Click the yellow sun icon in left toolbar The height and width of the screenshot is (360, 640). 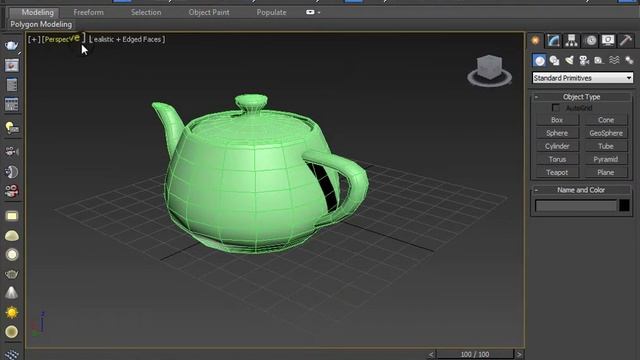coord(11,312)
